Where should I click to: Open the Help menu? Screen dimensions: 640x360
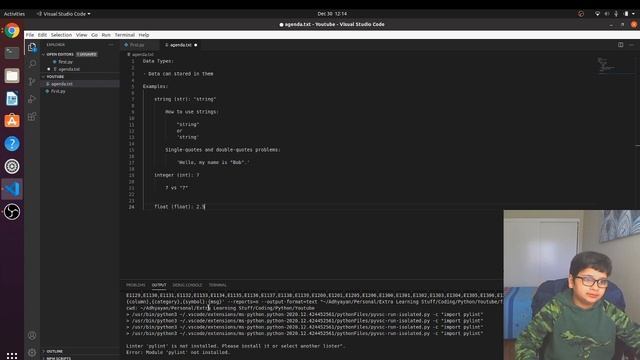(x=144, y=35)
